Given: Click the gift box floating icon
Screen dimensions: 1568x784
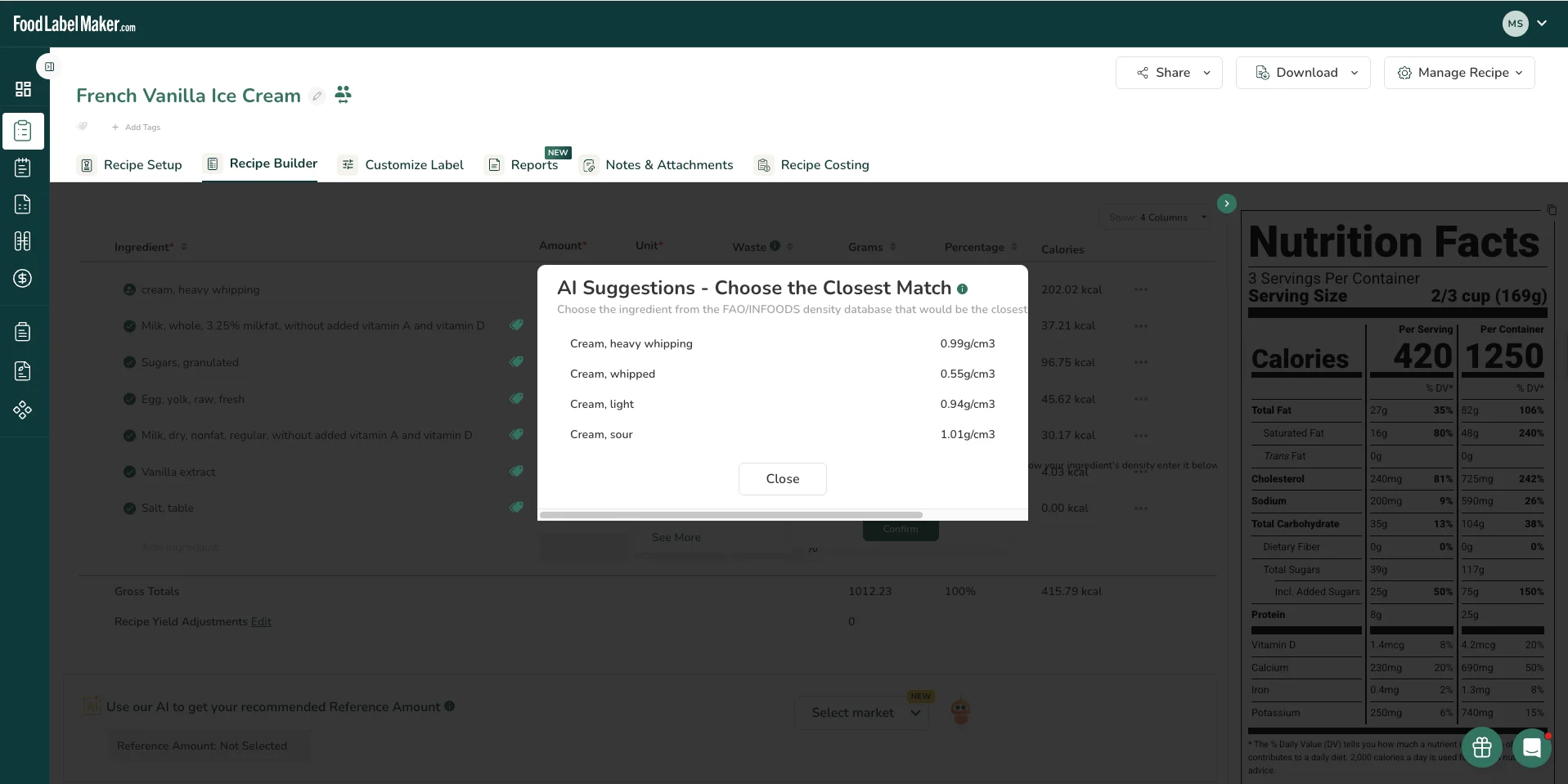Looking at the screenshot, I should (x=1481, y=747).
